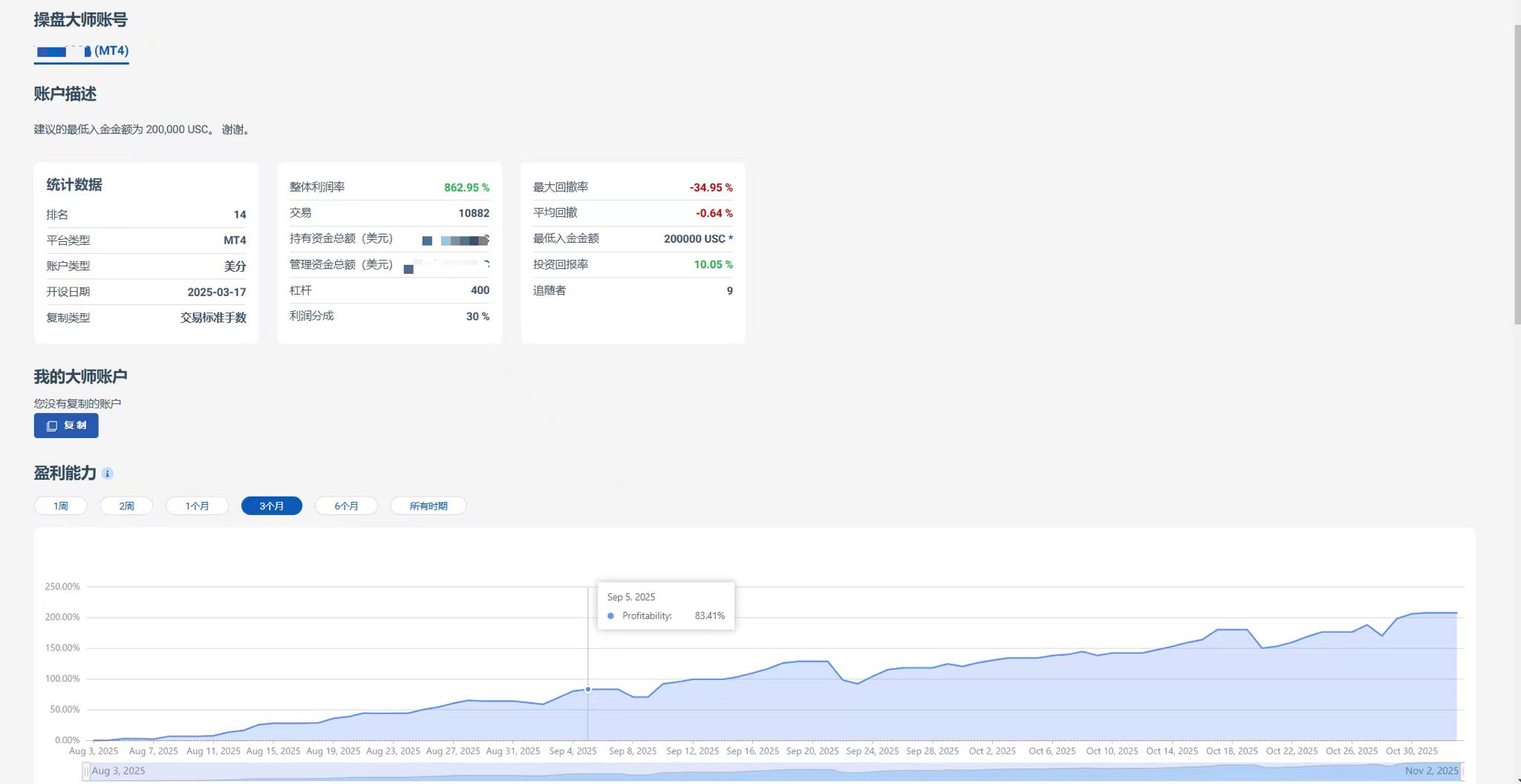
Task: Click the 200000 USC minimum deposit value
Action: pos(698,239)
